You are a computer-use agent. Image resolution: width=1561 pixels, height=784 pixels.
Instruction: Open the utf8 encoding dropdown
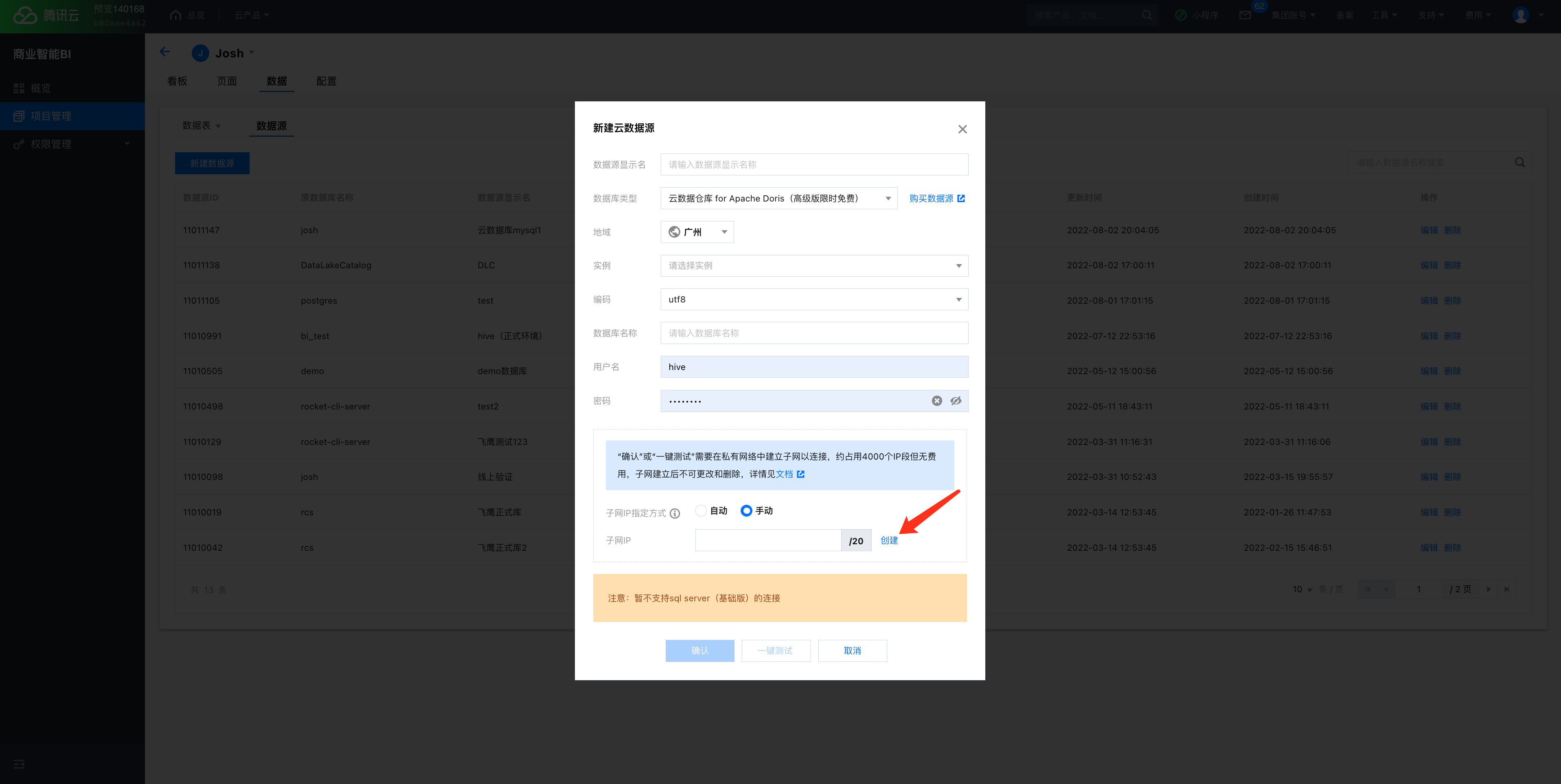click(814, 299)
